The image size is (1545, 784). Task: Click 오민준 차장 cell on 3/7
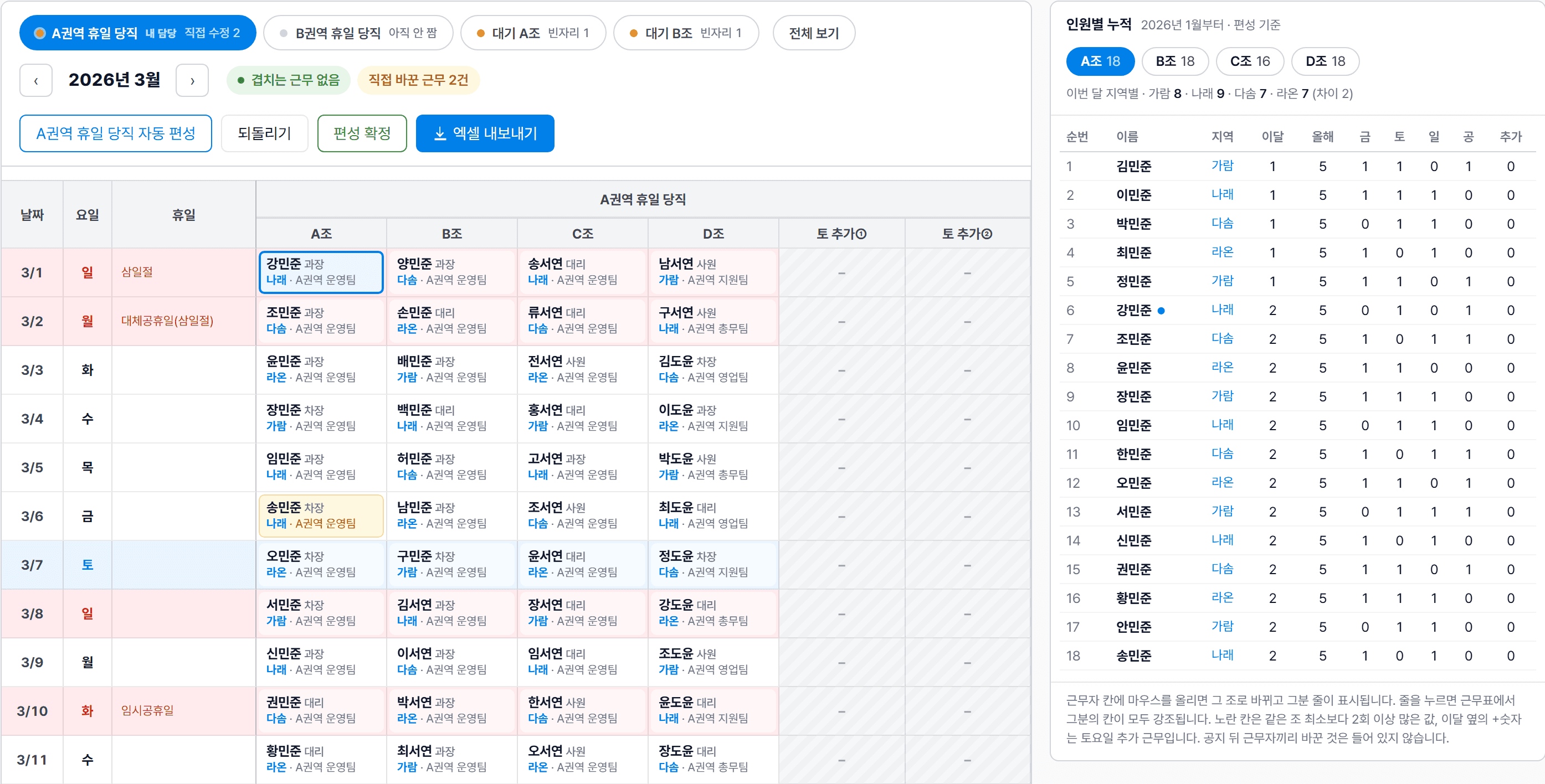click(x=321, y=564)
